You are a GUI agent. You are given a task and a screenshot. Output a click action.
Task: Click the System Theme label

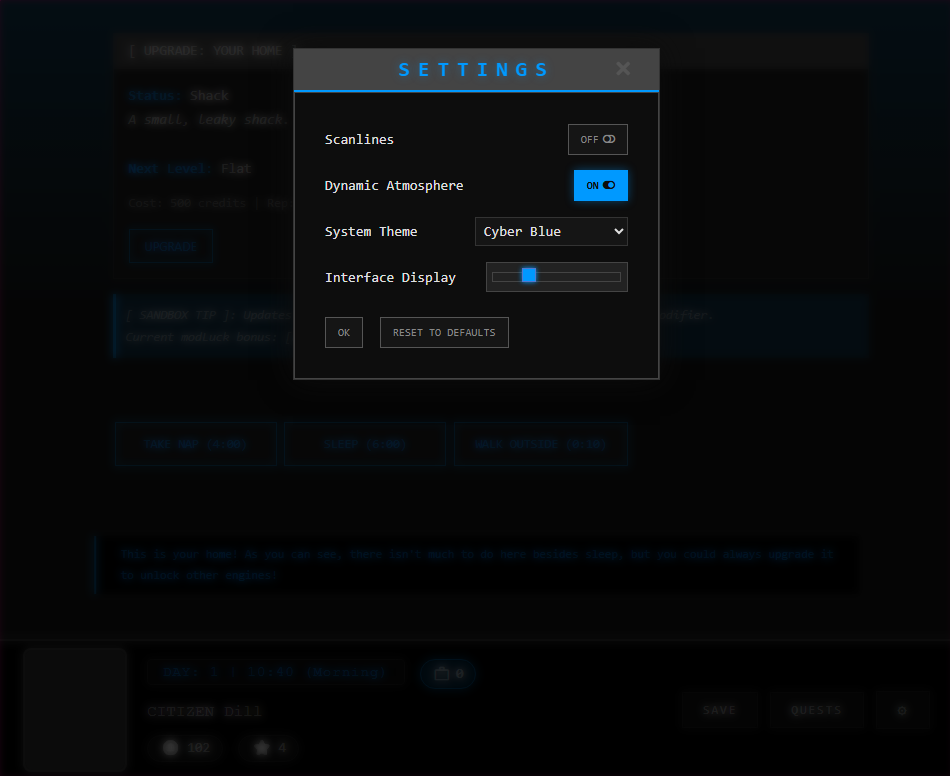(x=371, y=231)
